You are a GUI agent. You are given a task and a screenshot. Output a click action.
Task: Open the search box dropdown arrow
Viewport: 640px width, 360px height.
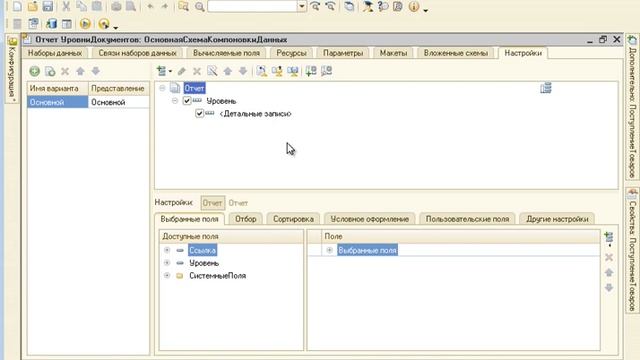click(302, 7)
